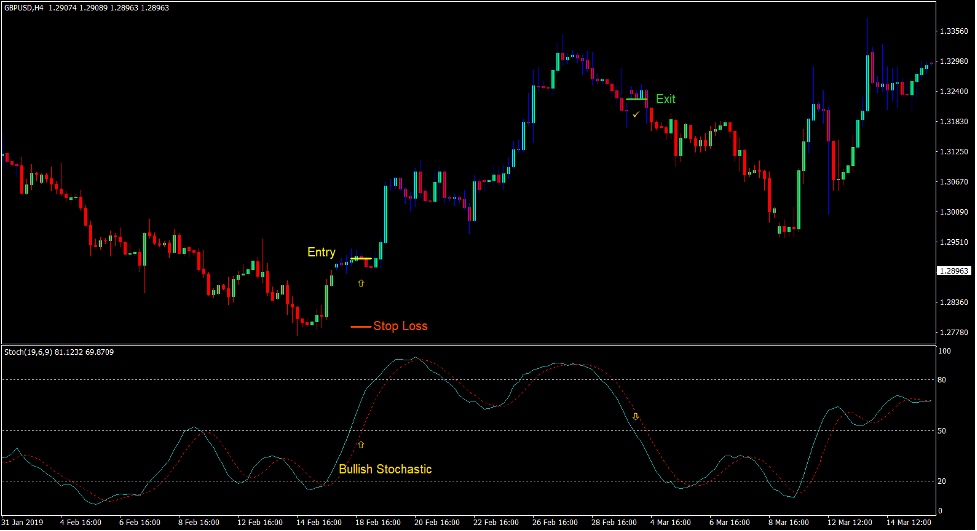This screenshot has height=531, width=977.
Task: Click the Bullish Stochastic label
Action: (x=385, y=469)
